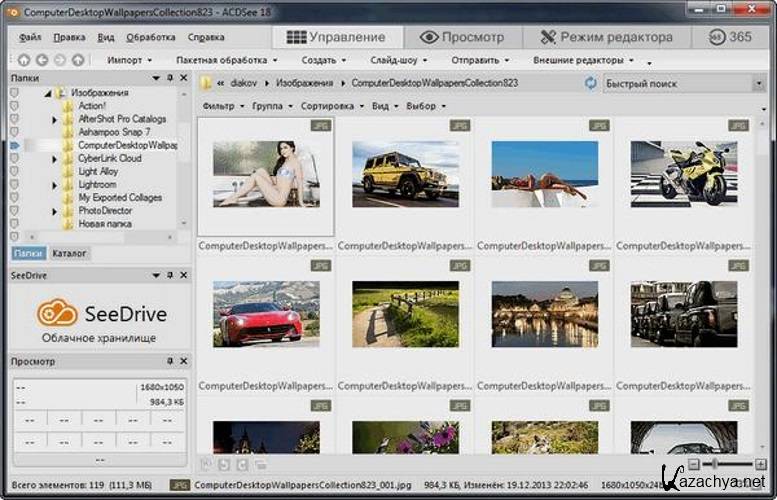Switch to the Режим редактора tab

[606, 37]
